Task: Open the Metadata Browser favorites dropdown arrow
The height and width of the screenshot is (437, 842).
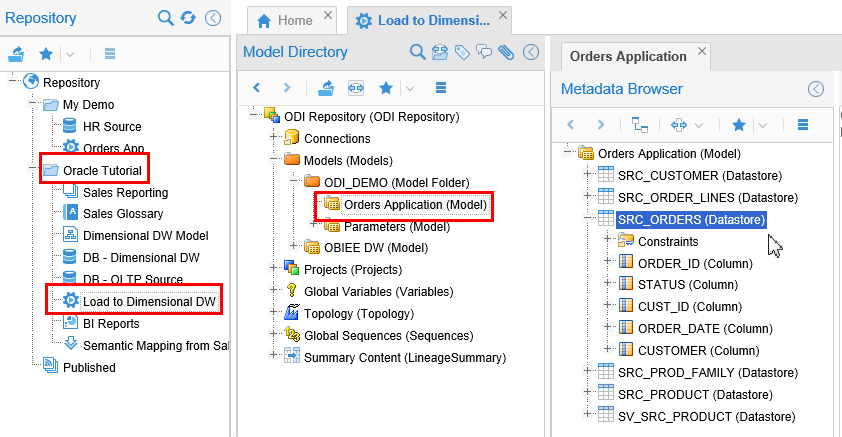Action: coord(763,126)
